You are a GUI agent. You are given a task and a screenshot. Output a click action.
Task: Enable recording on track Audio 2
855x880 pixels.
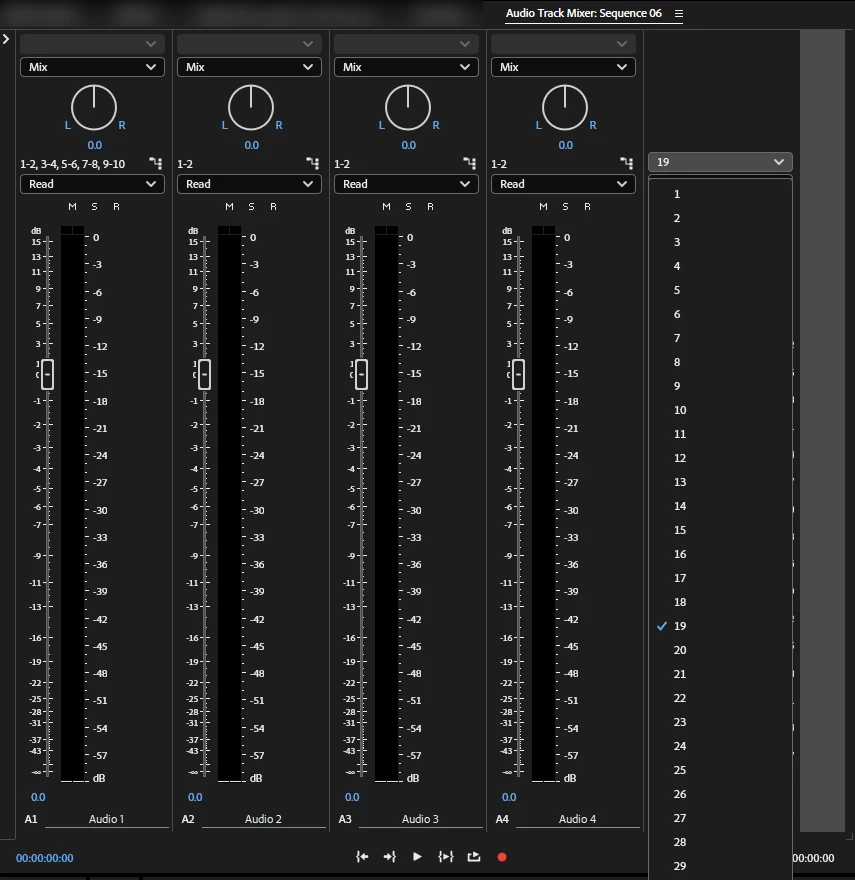coord(273,207)
